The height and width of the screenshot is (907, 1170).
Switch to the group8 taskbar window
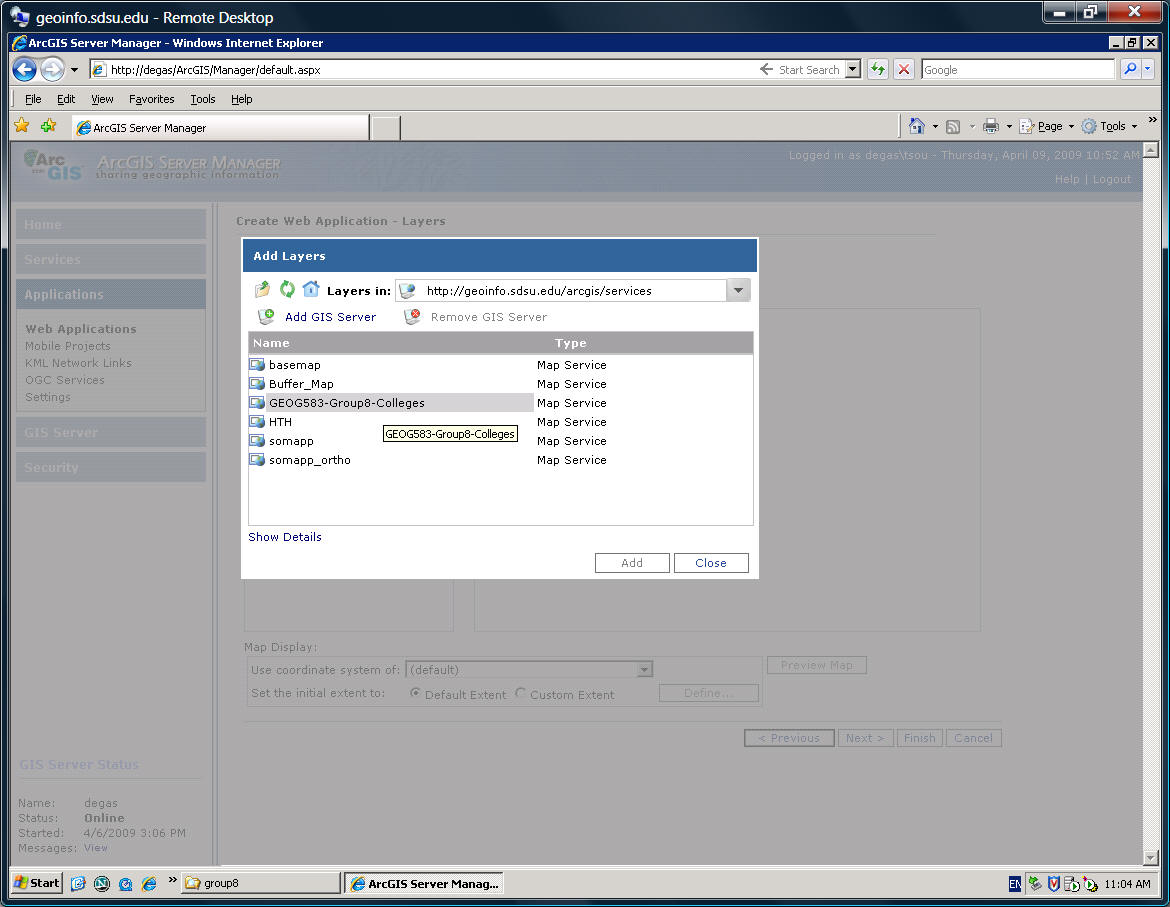point(260,883)
